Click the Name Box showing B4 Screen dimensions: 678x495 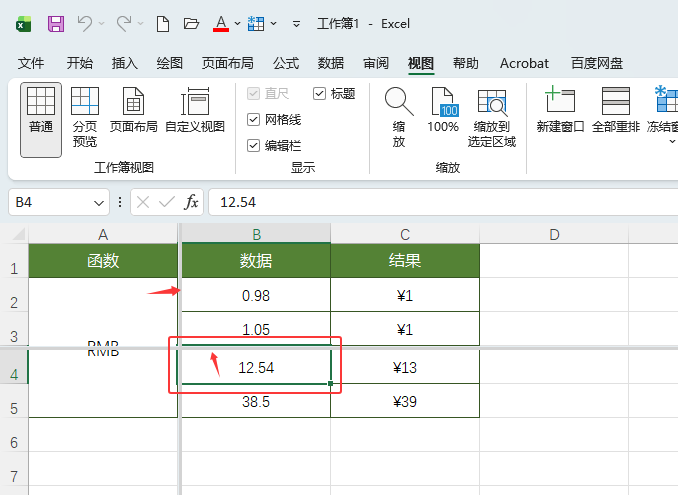tap(50, 202)
